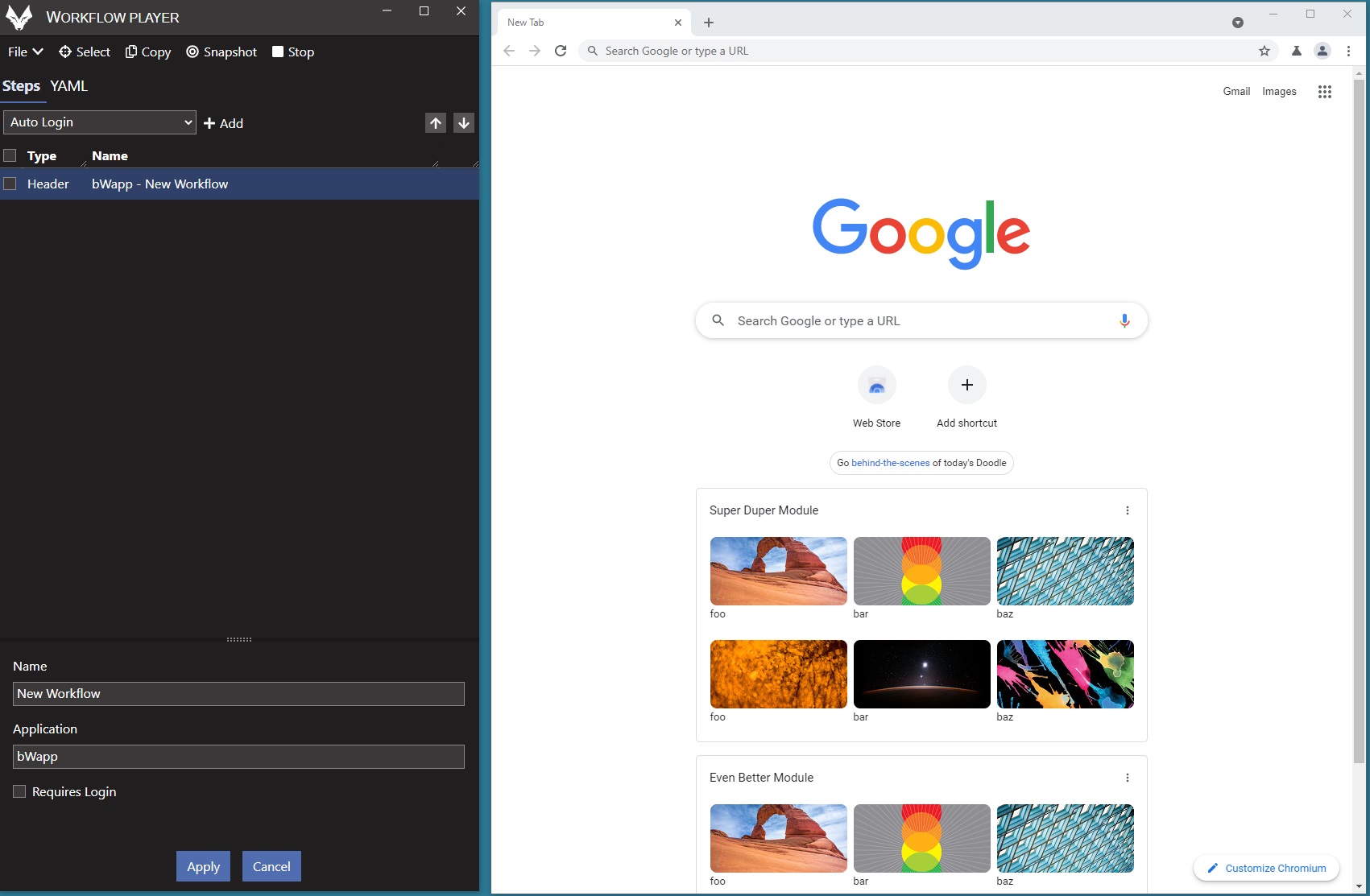Image resolution: width=1370 pixels, height=896 pixels.
Task: Click the Name column header
Action: tap(110, 156)
